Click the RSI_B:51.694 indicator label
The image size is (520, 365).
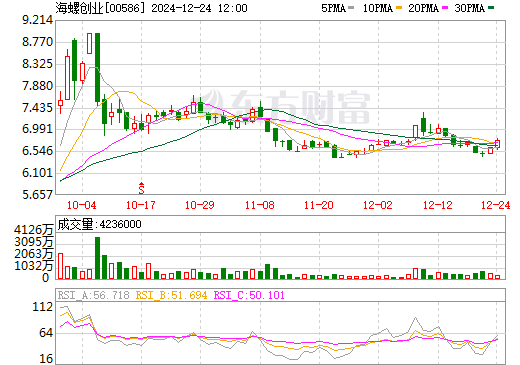[x=171, y=295]
